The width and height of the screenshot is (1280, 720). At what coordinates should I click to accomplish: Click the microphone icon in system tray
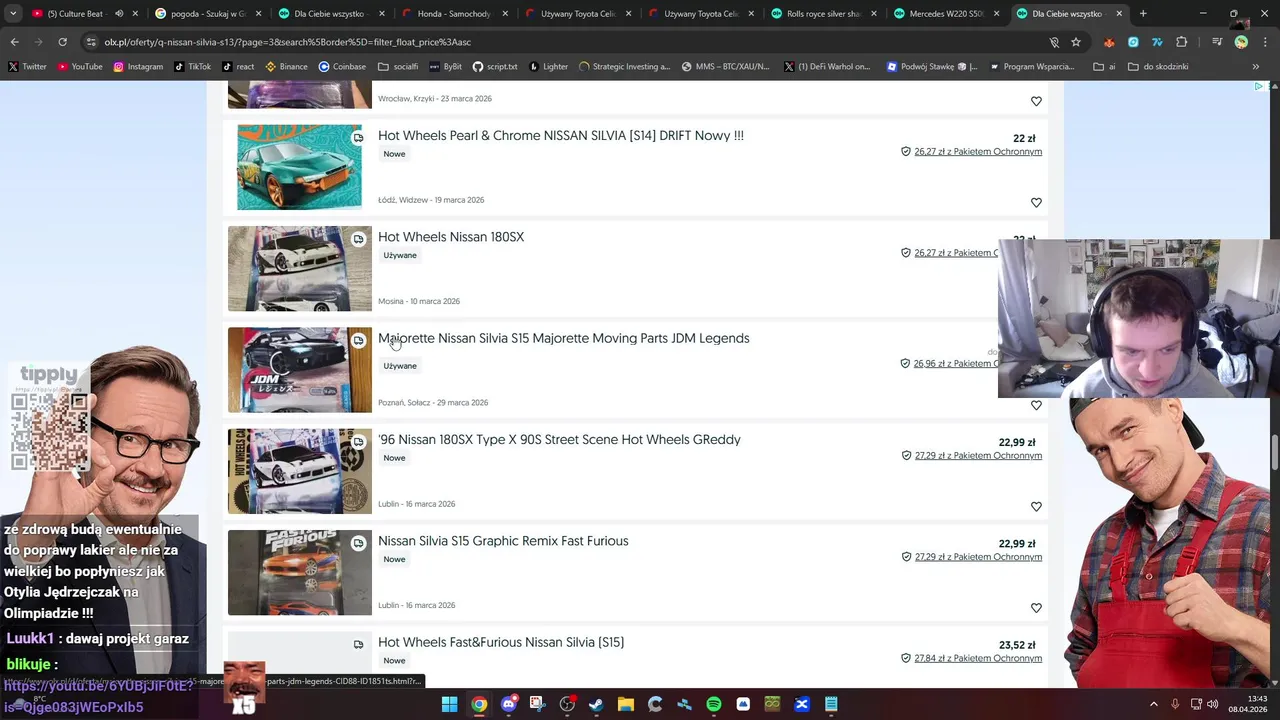(x=1175, y=704)
